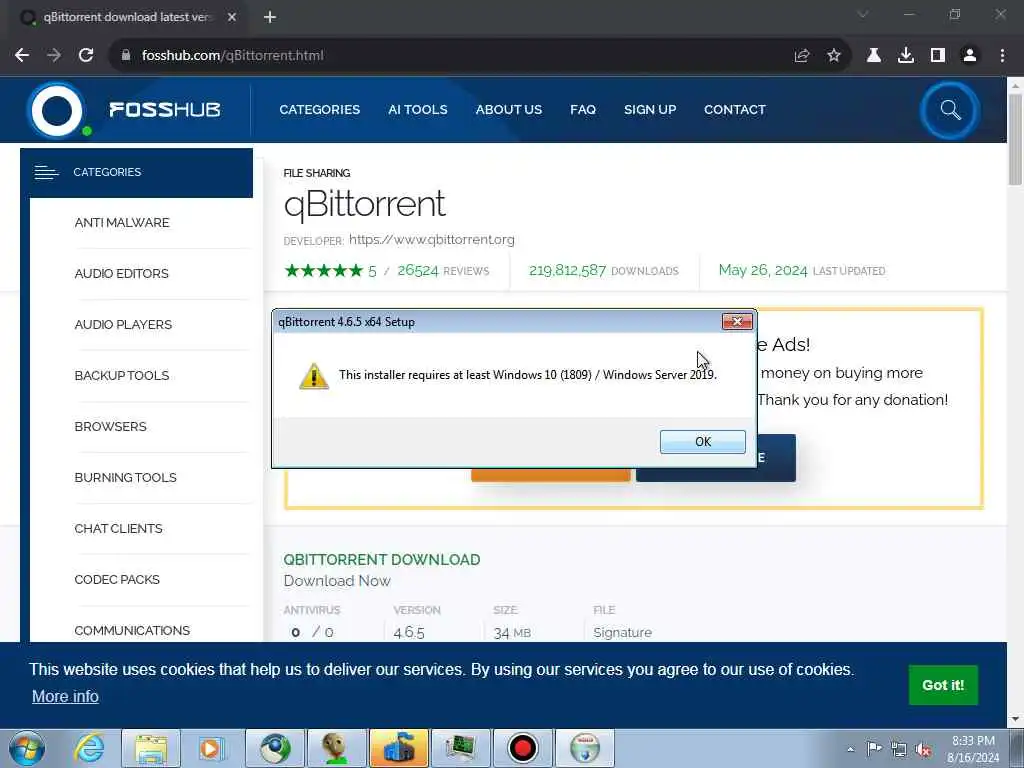Accept cookies with Got it! button
Viewport: 1024px width, 768px height.
943,685
